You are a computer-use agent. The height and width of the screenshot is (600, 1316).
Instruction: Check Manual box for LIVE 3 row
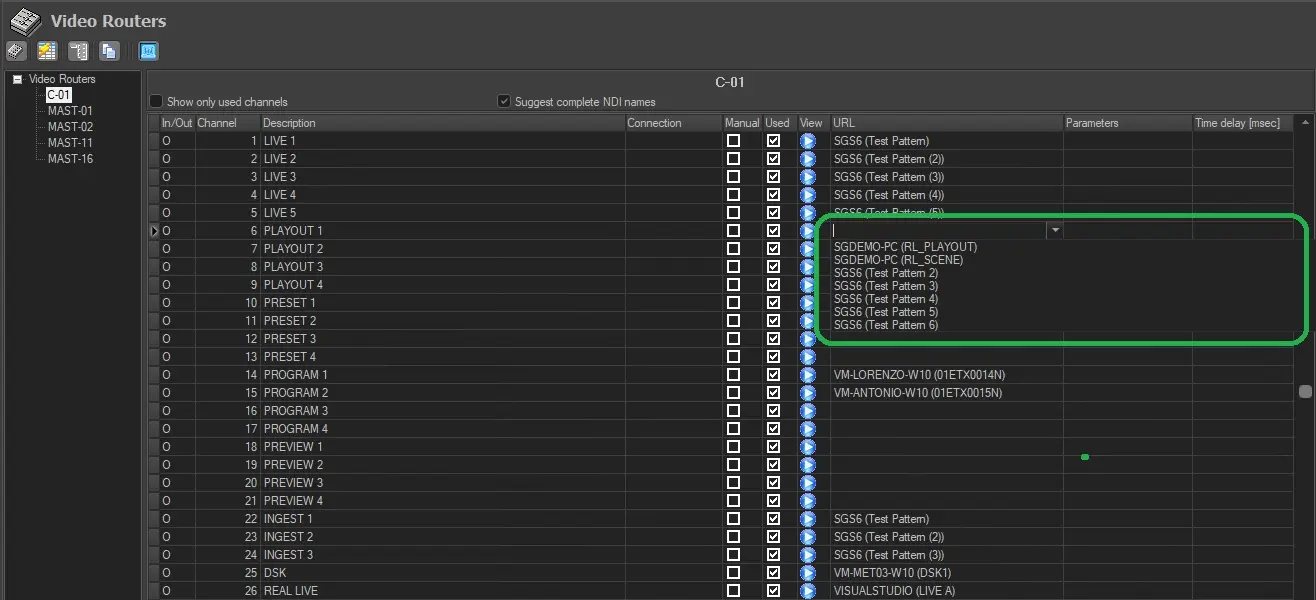(x=733, y=177)
